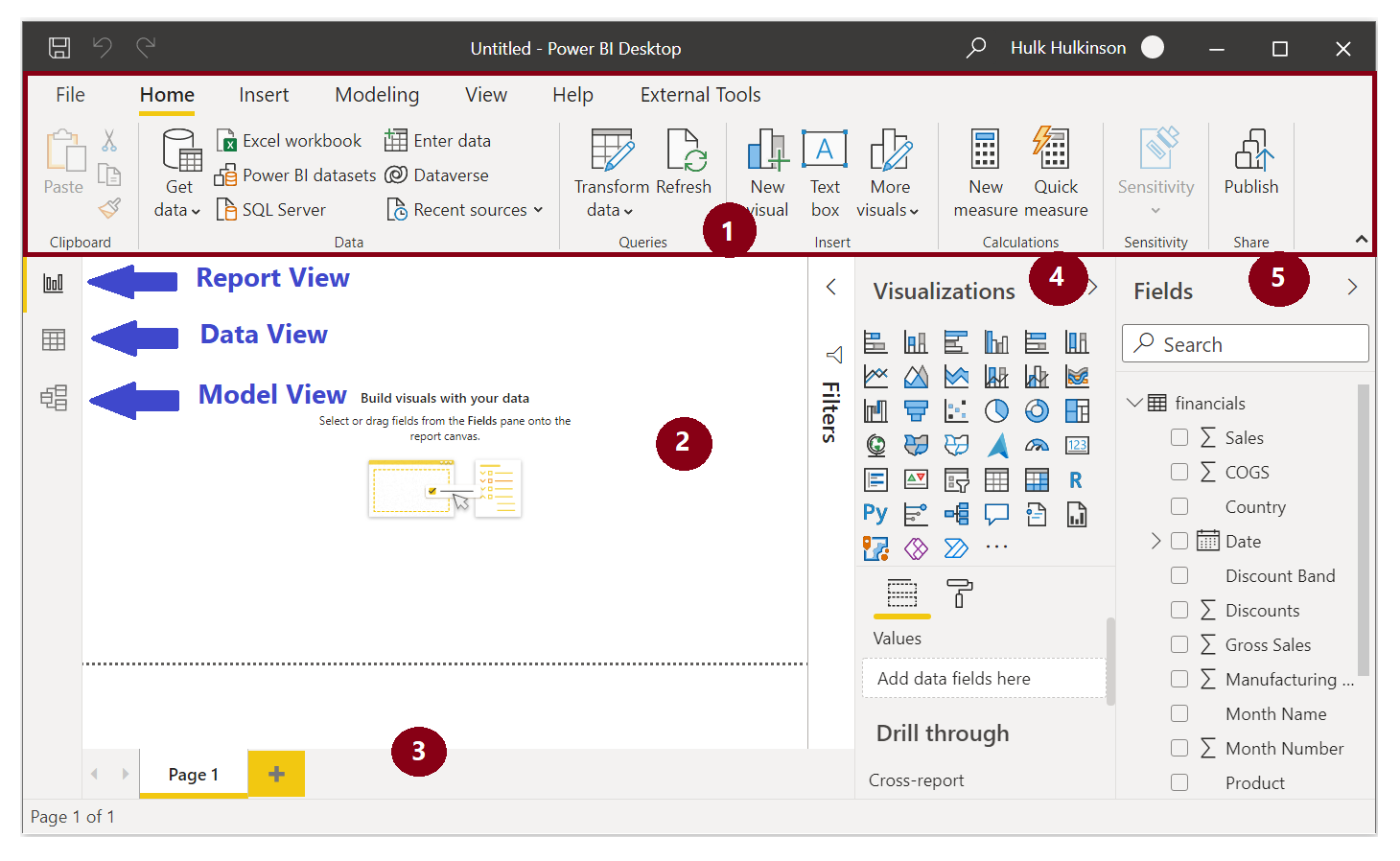This screenshot has height=861, width=1400.
Task: Insert a pie chart visual
Action: click(996, 410)
